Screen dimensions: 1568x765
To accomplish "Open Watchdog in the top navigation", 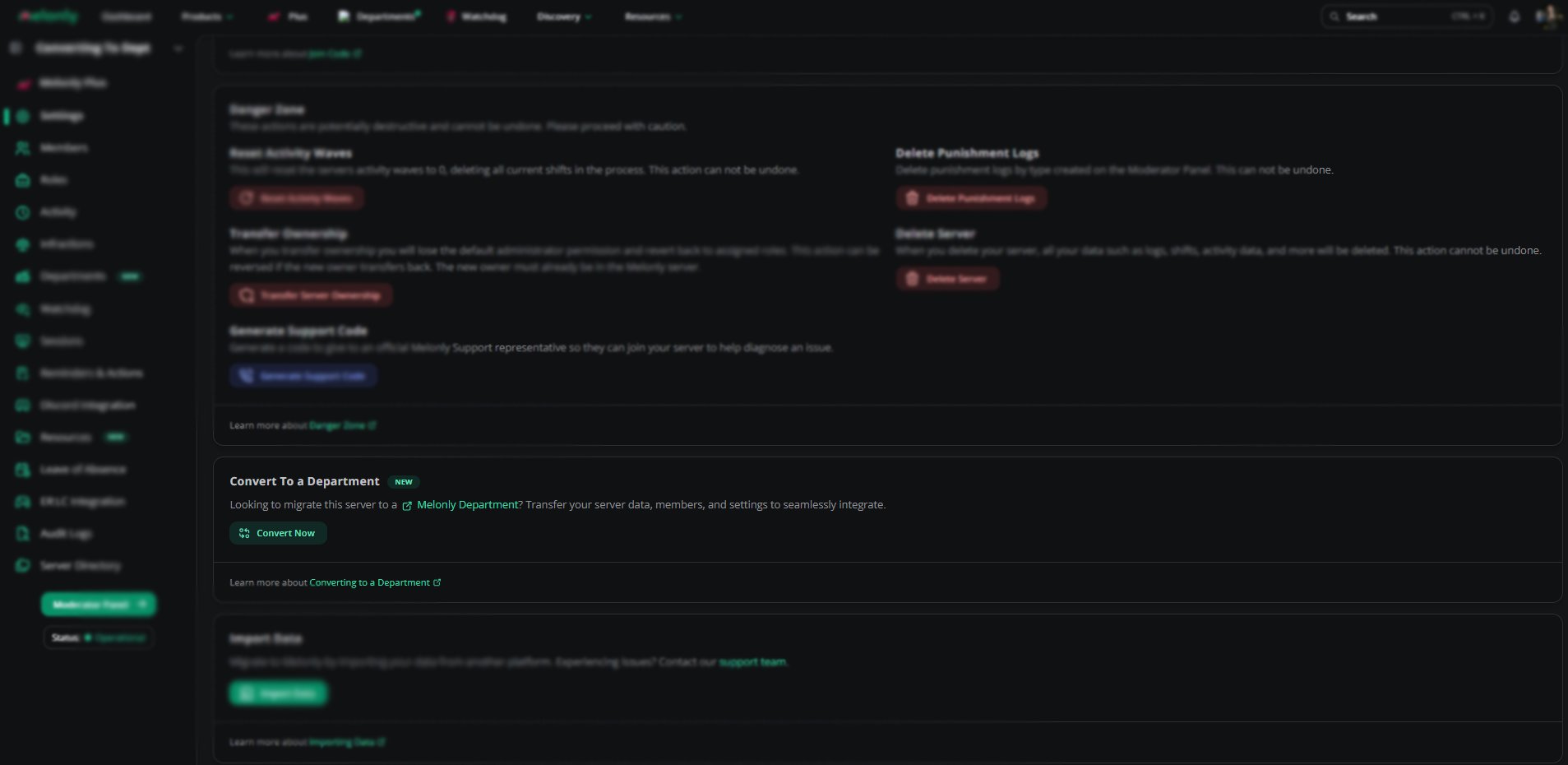I will coord(476,16).
